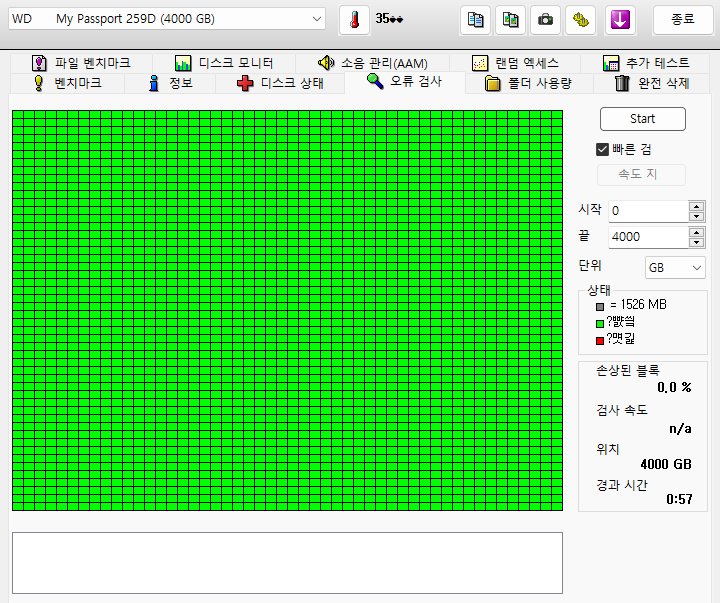
Task: Switch to the 파일 벤치마크 tab
Action: coord(81,63)
